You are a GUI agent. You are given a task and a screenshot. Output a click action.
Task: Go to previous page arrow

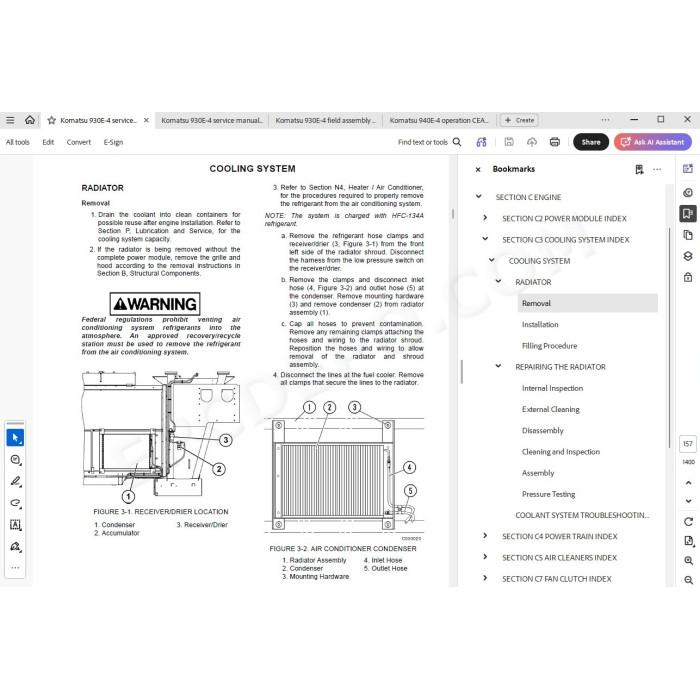688,483
